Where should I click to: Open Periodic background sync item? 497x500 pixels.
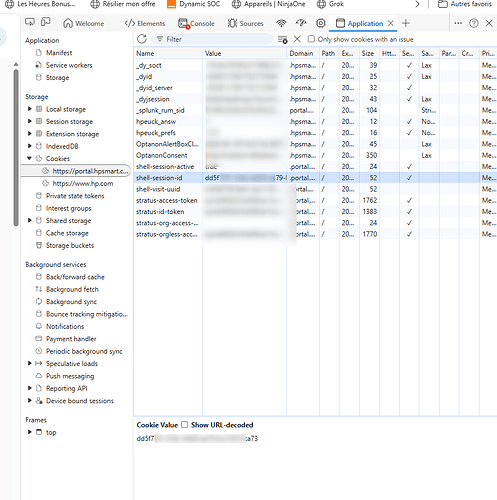point(84,351)
